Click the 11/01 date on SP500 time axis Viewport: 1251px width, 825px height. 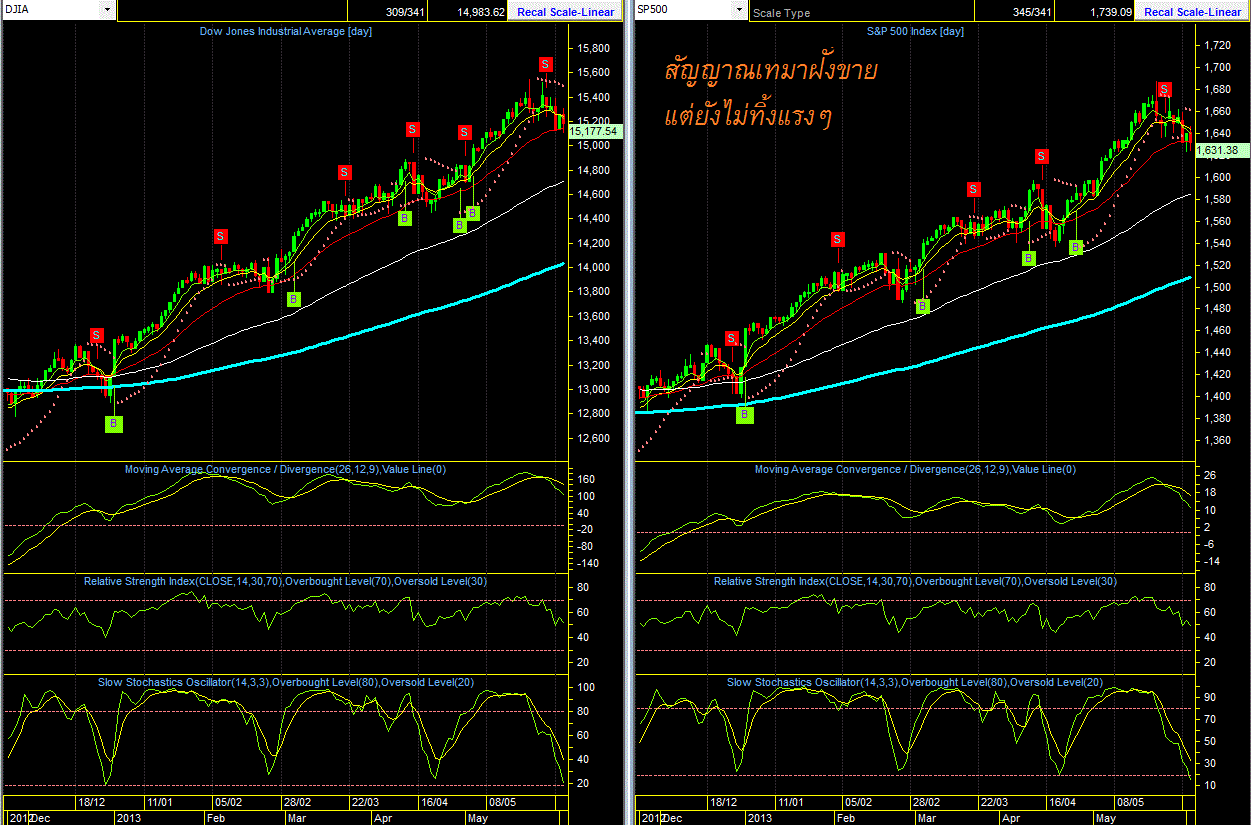click(791, 802)
